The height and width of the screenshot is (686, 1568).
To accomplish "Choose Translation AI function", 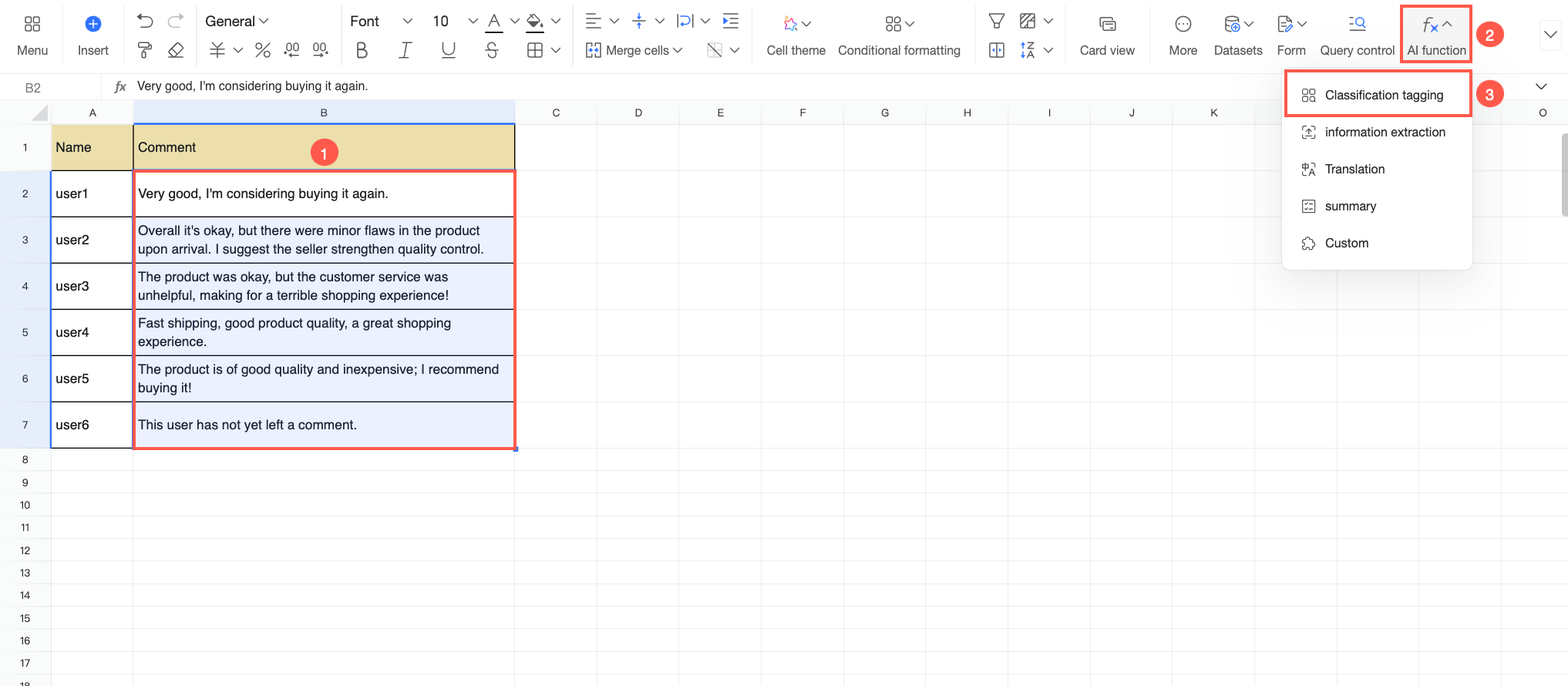I will 1378,169.
